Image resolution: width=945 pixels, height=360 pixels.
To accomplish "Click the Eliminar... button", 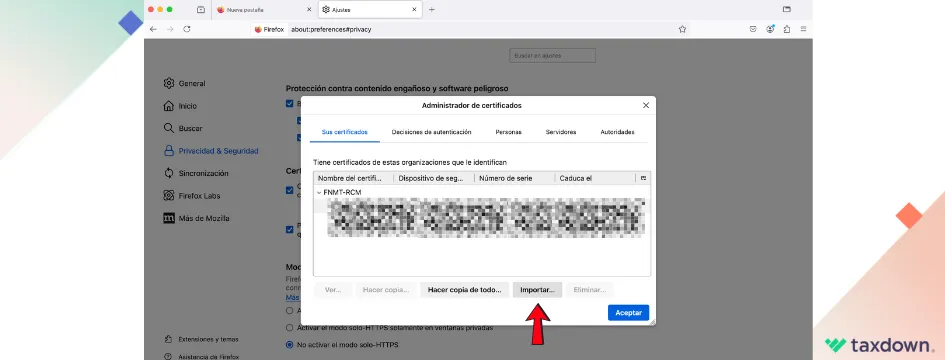I will [x=590, y=290].
